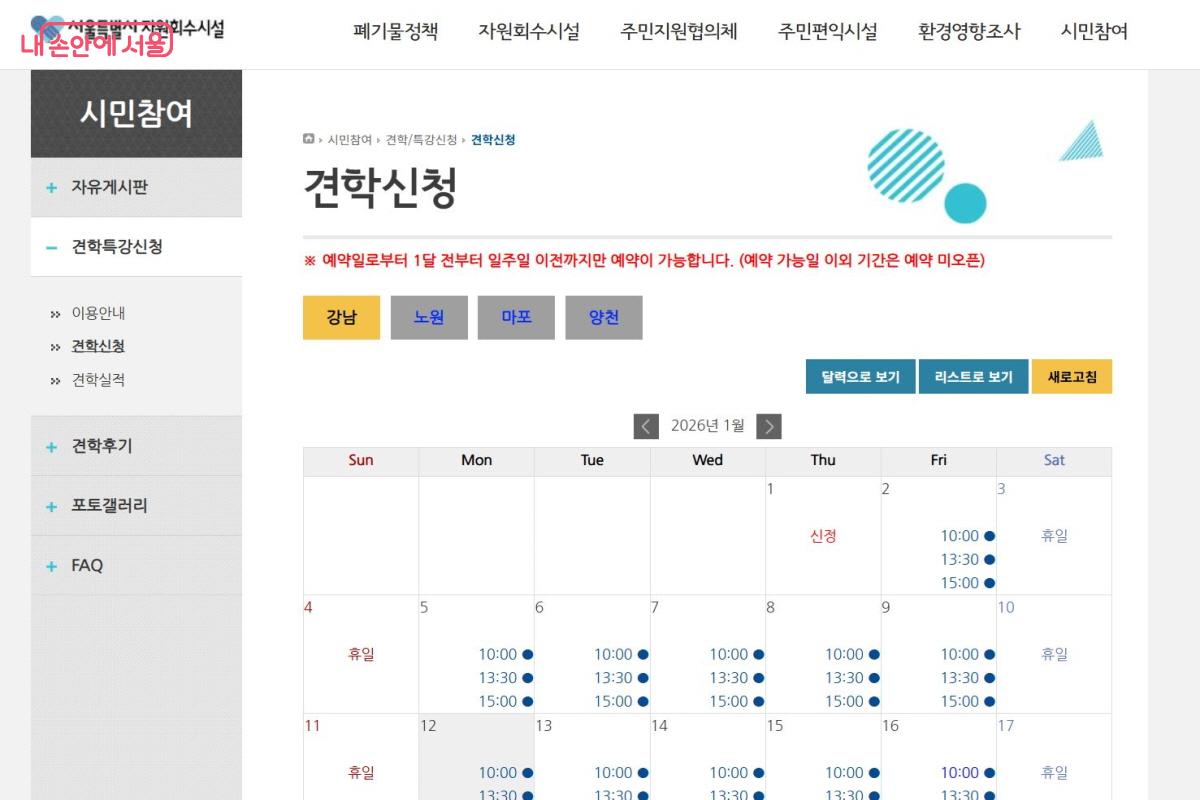Viewport: 1200px width, 800px height.
Task: Go to the next month with the right arrow
Action: 770,426
